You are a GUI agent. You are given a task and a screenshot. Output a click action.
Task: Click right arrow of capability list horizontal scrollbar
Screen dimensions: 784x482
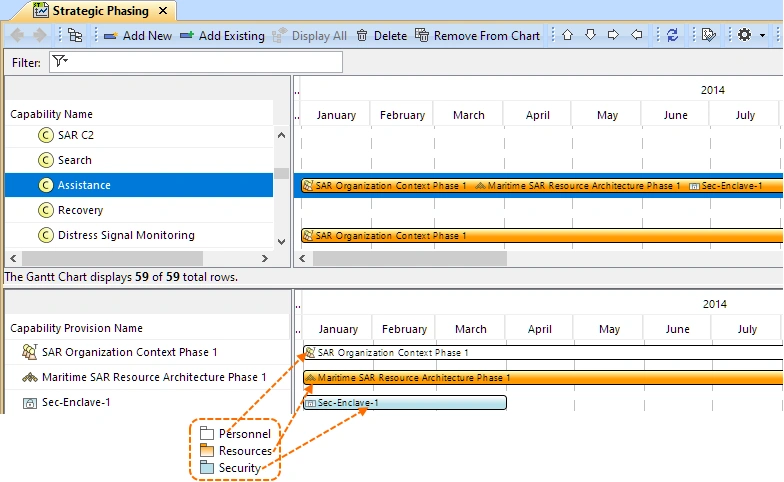(265, 258)
